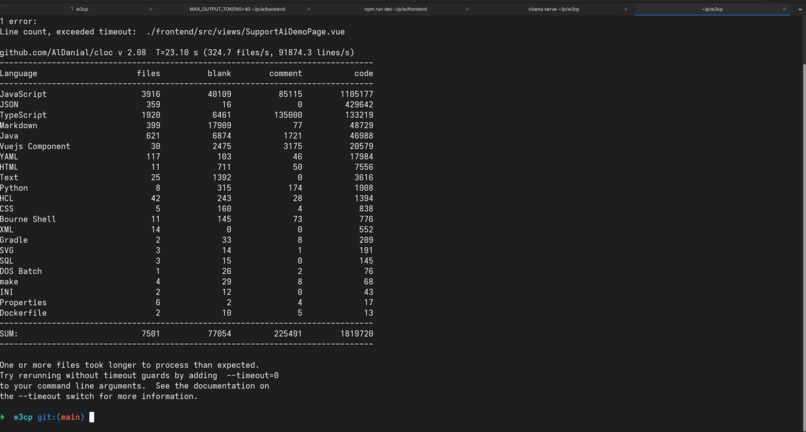Click the Java files count 621
The height and width of the screenshot is (432, 806).
(x=153, y=136)
